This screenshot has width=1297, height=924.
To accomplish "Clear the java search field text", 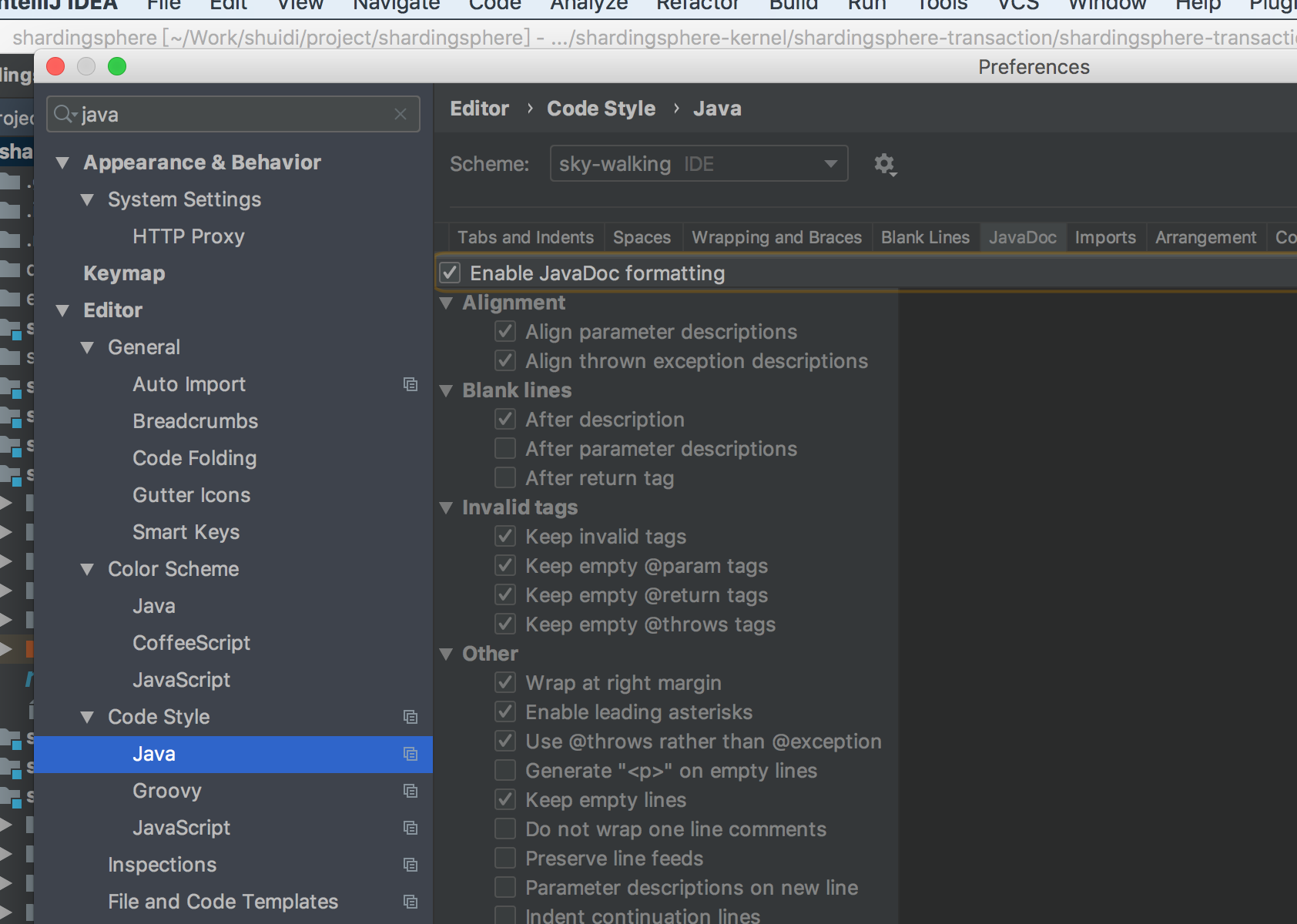I will 400,114.
